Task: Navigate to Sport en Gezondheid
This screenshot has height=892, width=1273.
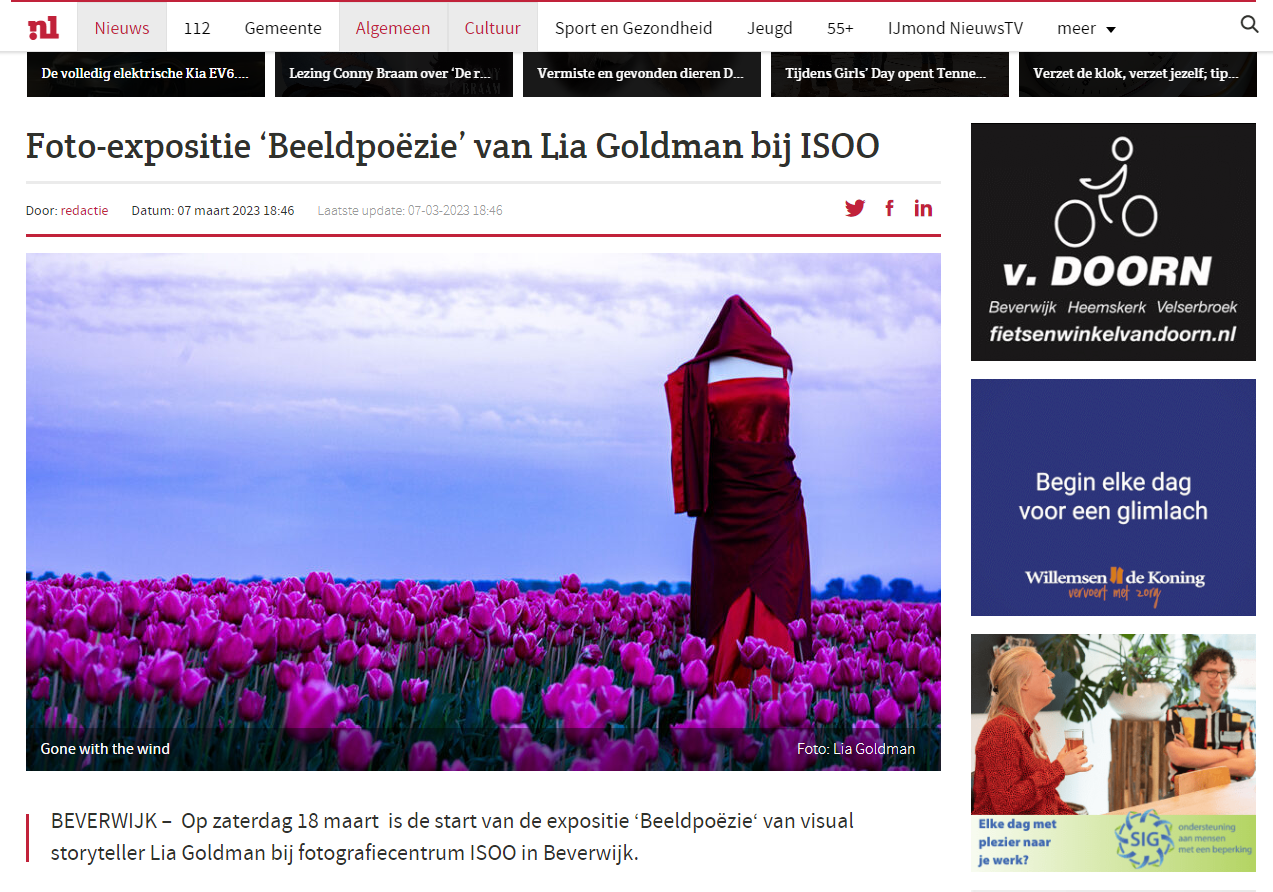Action: pos(634,28)
